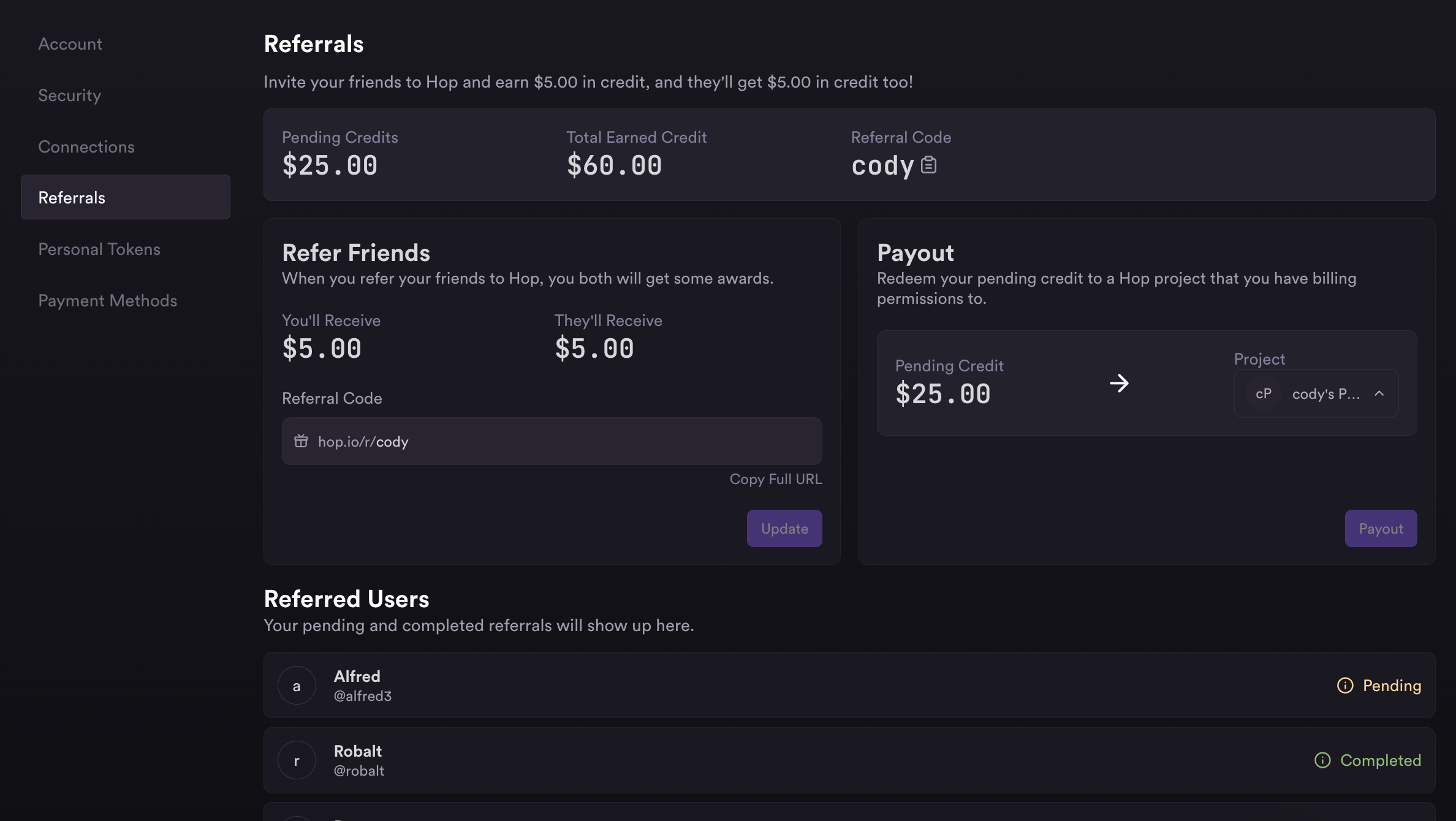Click the info icon beside Completed status
Image resolution: width=1456 pixels, height=821 pixels.
point(1322,760)
